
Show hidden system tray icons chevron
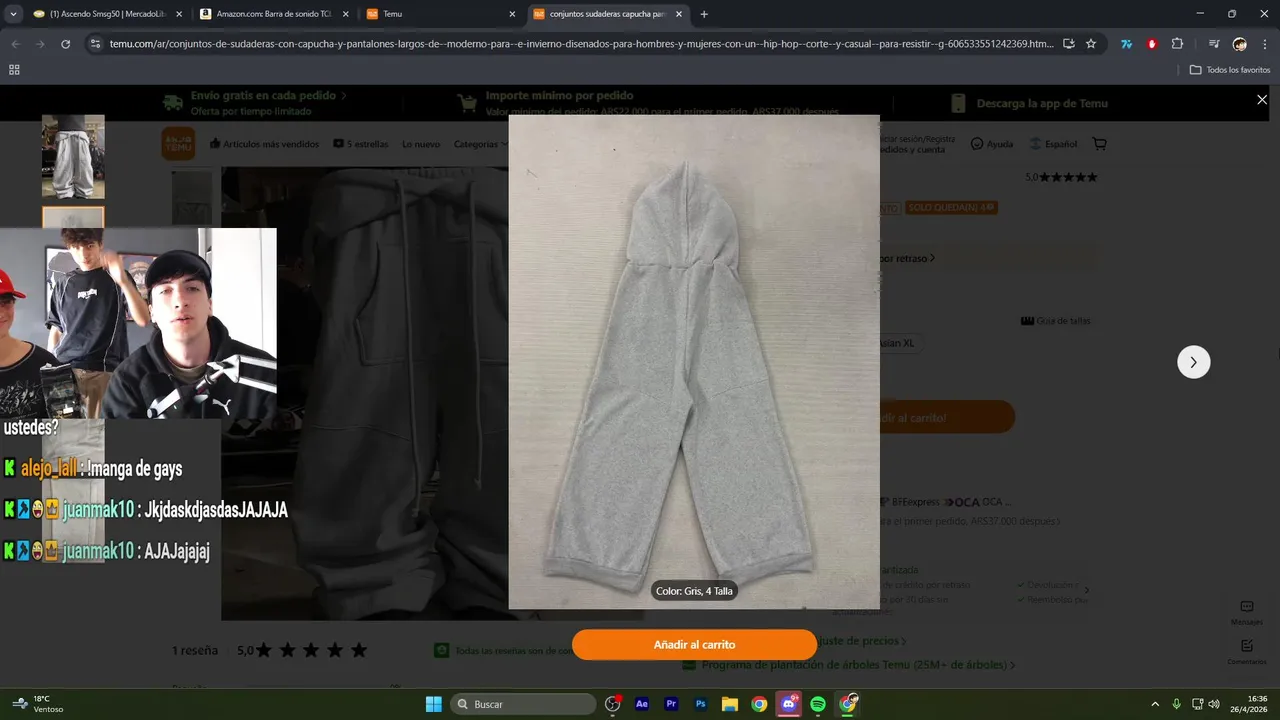pos(1155,704)
